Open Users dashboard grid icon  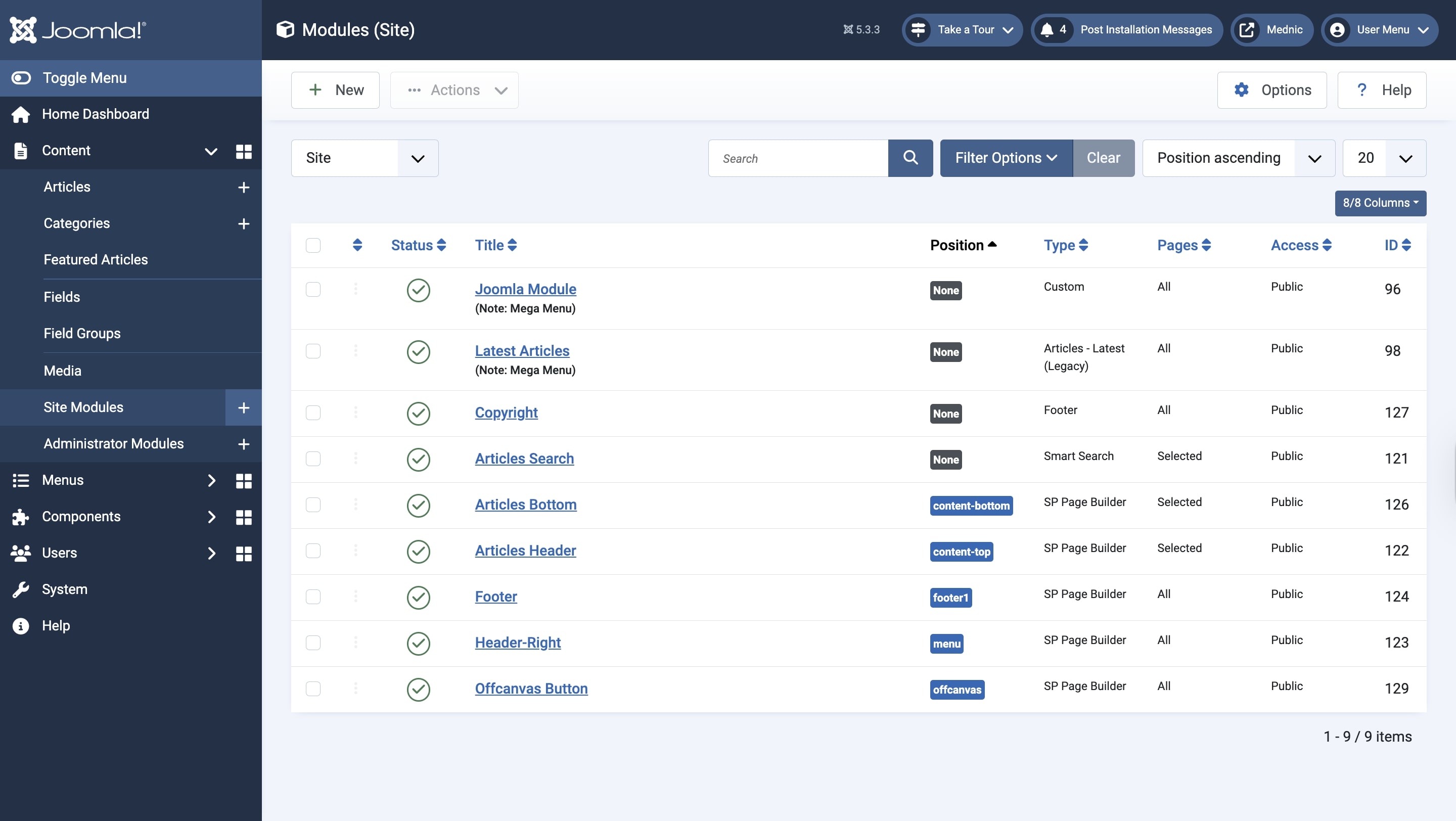[244, 553]
